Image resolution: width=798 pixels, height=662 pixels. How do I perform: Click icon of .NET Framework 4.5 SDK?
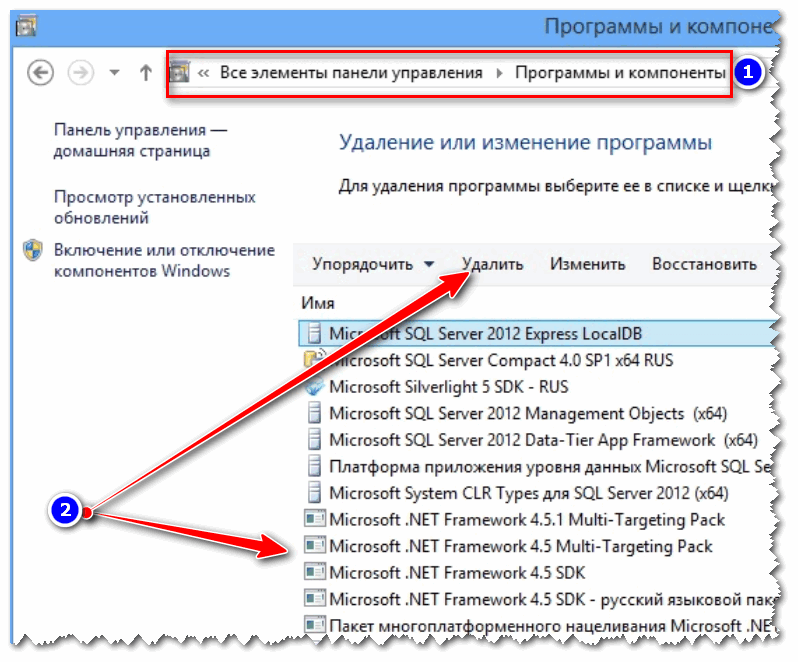click(x=315, y=571)
